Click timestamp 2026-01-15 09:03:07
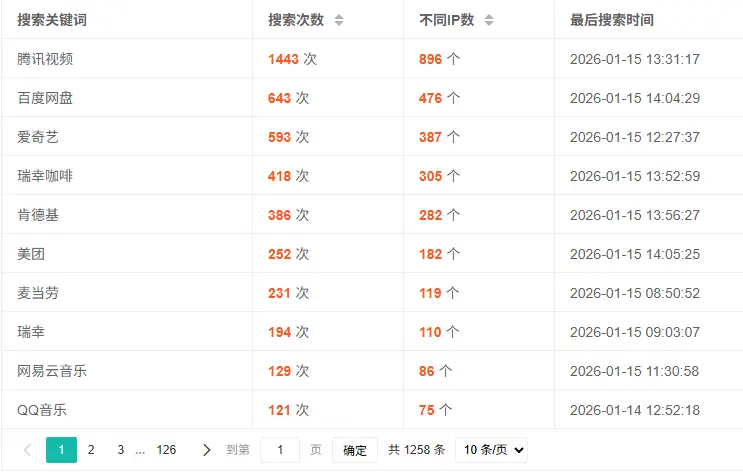This screenshot has height=473, width=743. (x=635, y=332)
